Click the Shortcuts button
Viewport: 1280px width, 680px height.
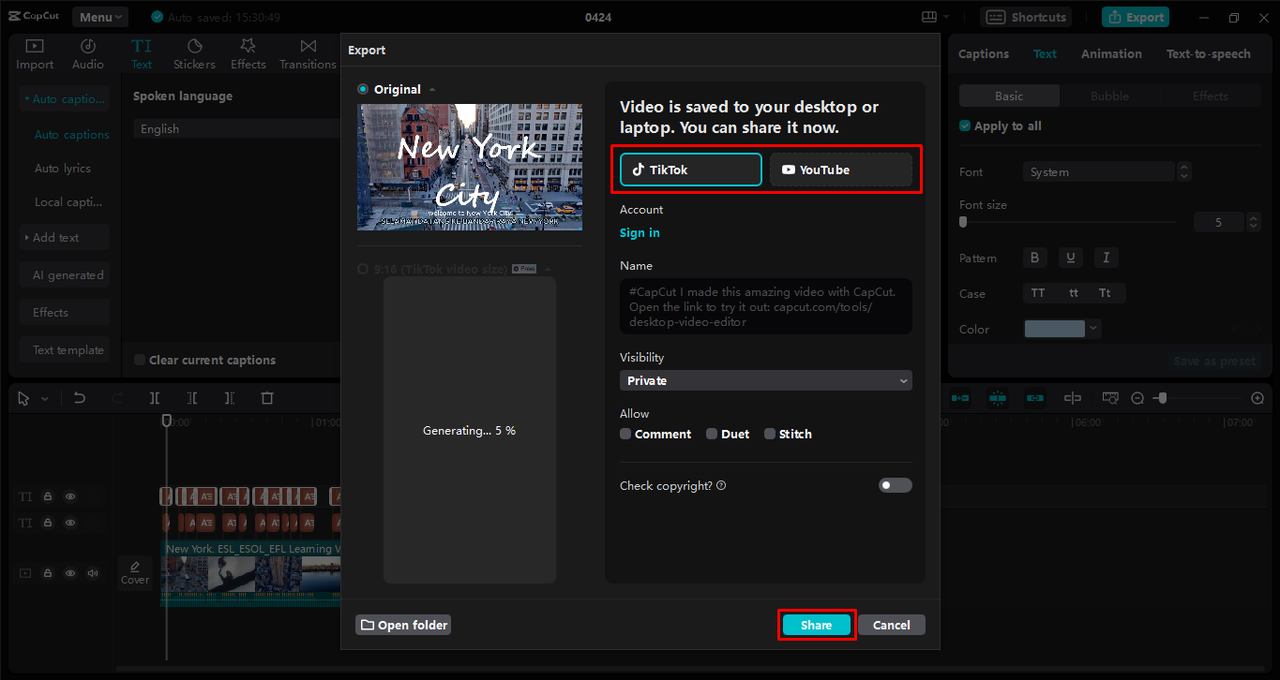pyautogui.click(x=1026, y=17)
